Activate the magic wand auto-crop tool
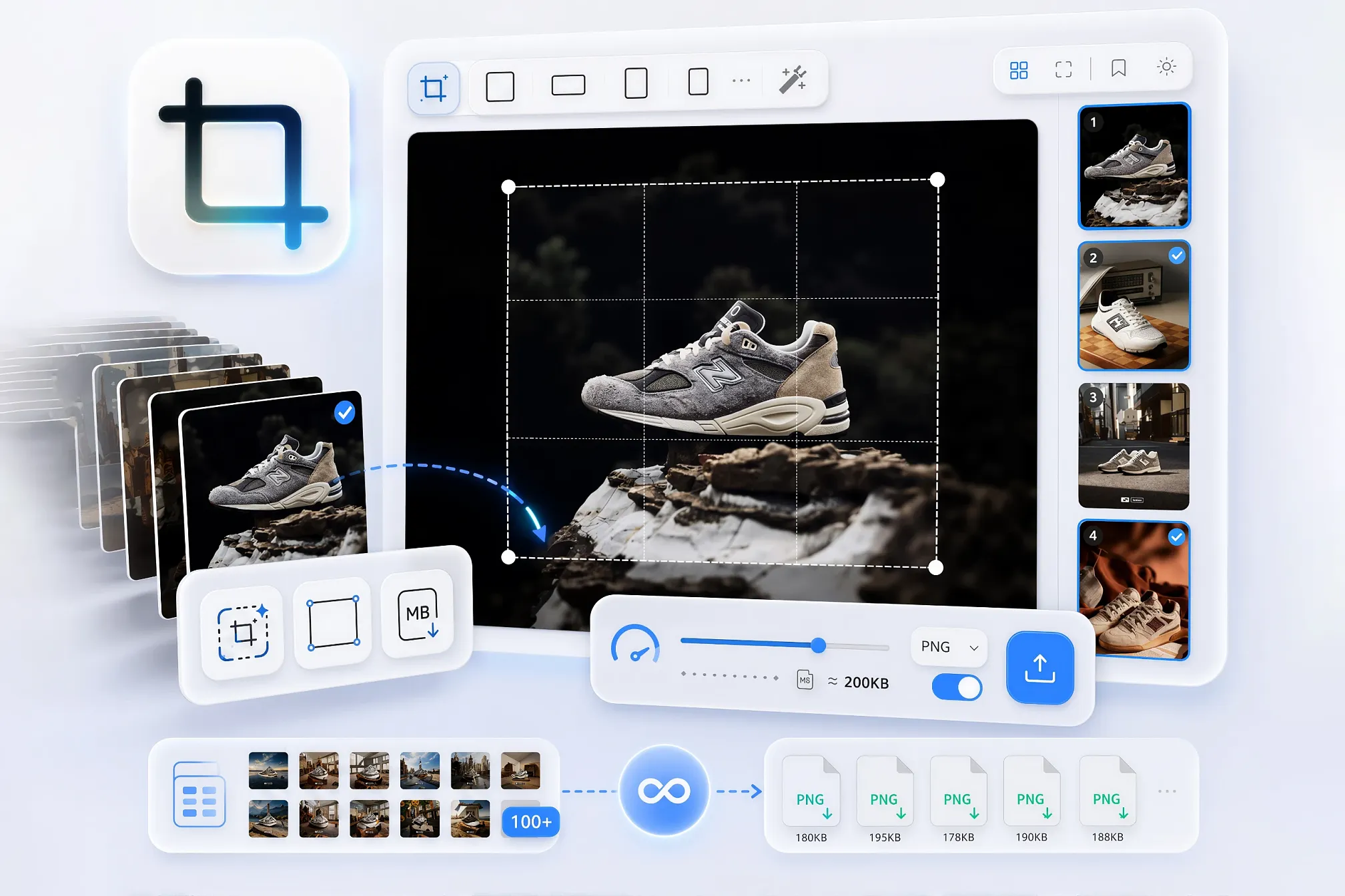The height and width of the screenshot is (896, 1345). [793, 79]
